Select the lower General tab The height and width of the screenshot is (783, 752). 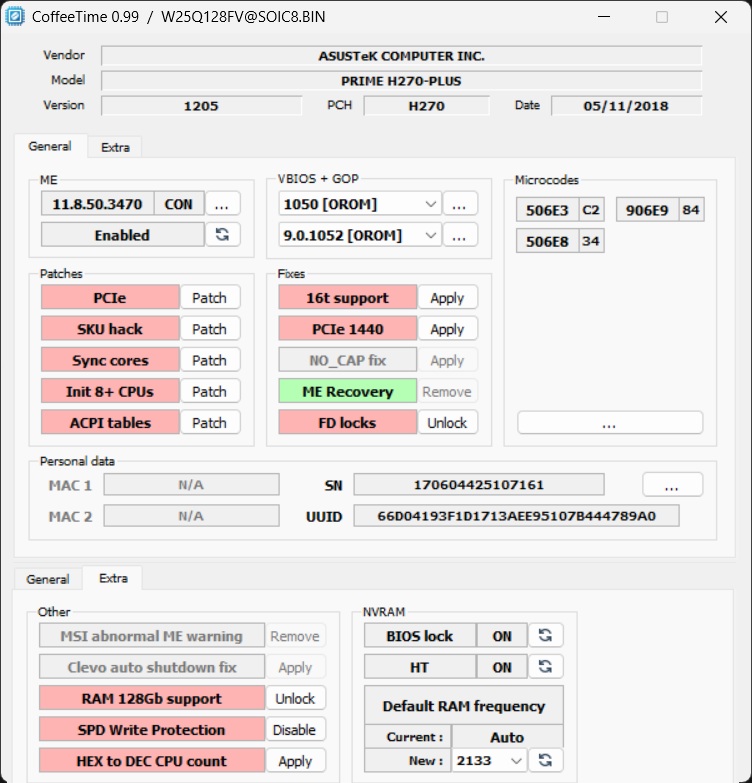(48, 579)
